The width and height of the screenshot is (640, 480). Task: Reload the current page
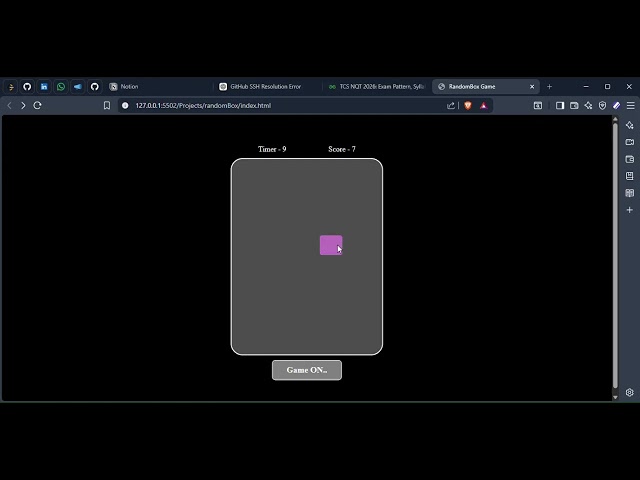click(38, 105)
